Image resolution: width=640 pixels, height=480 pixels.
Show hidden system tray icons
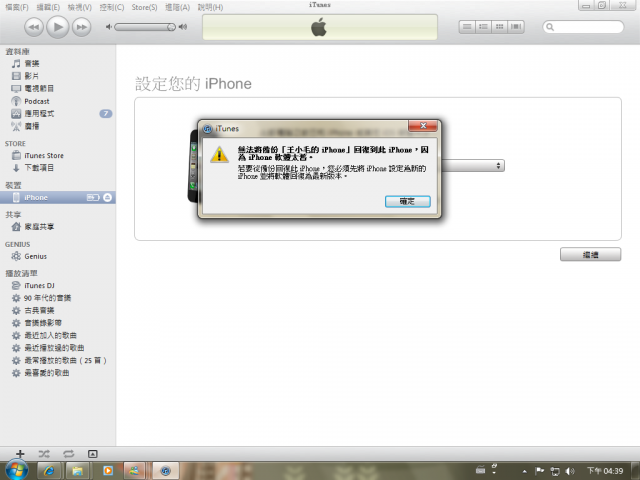pyautogui.click(x=524, y=471)
